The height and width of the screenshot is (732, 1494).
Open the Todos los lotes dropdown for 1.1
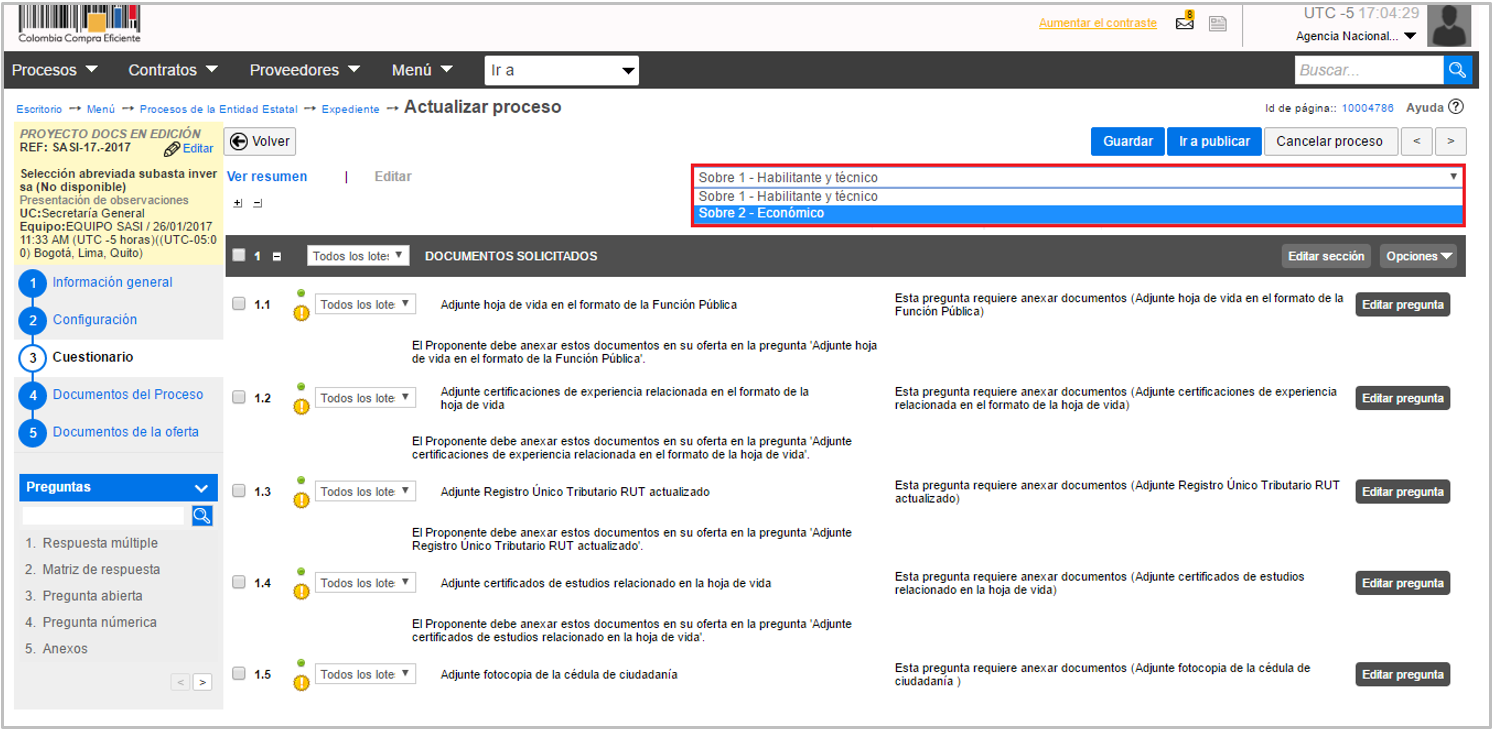(x=365, y=304)
